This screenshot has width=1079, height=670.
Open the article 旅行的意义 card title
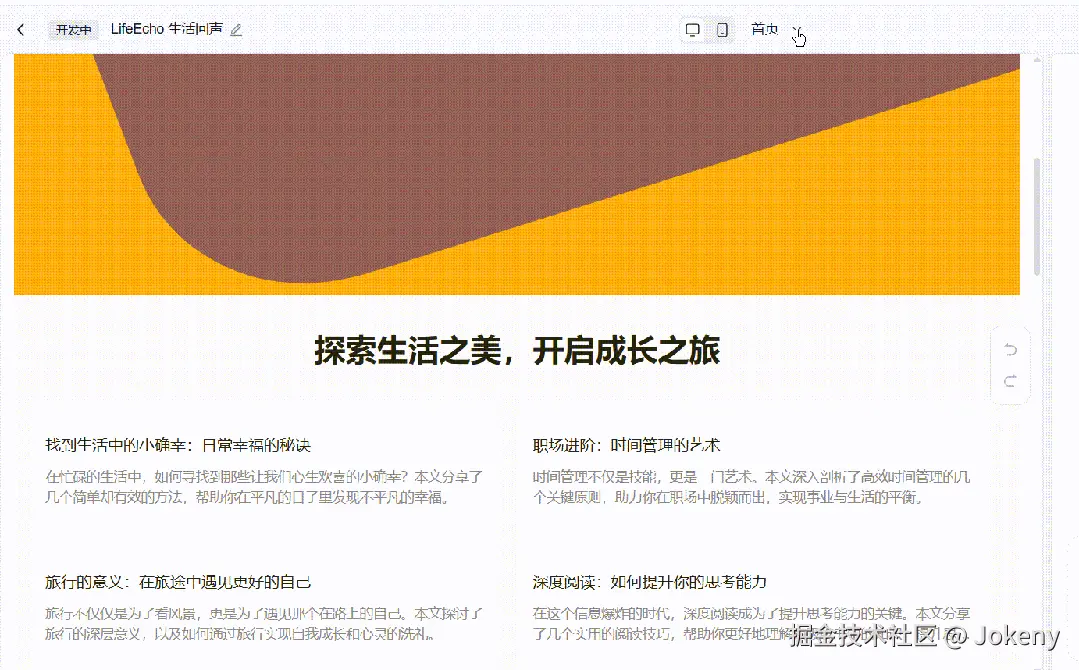[x=182, y=581]
